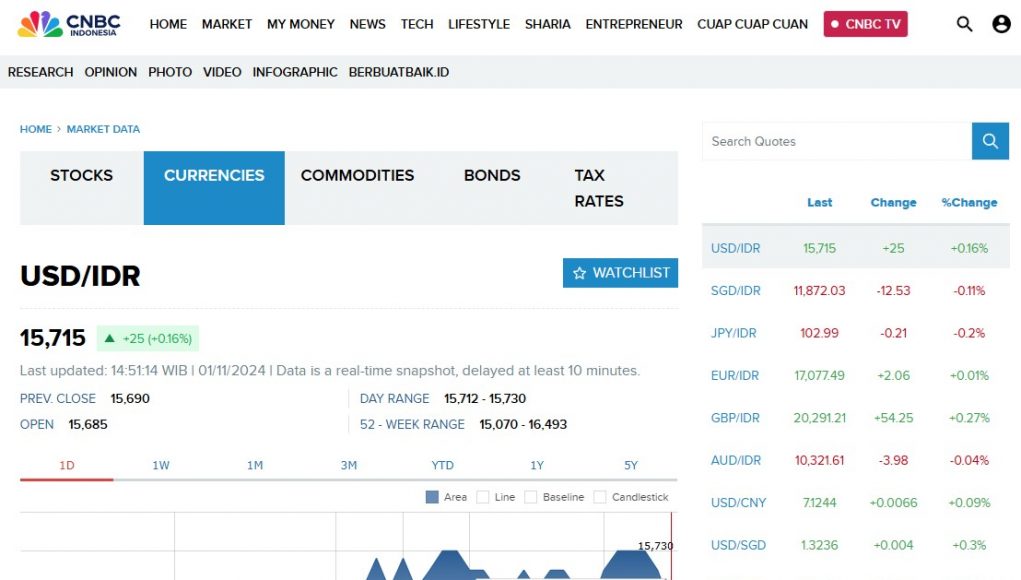Switch to the Stocks tab
This screenshot has width=1021, height=580.
click(x=82, y=175)
